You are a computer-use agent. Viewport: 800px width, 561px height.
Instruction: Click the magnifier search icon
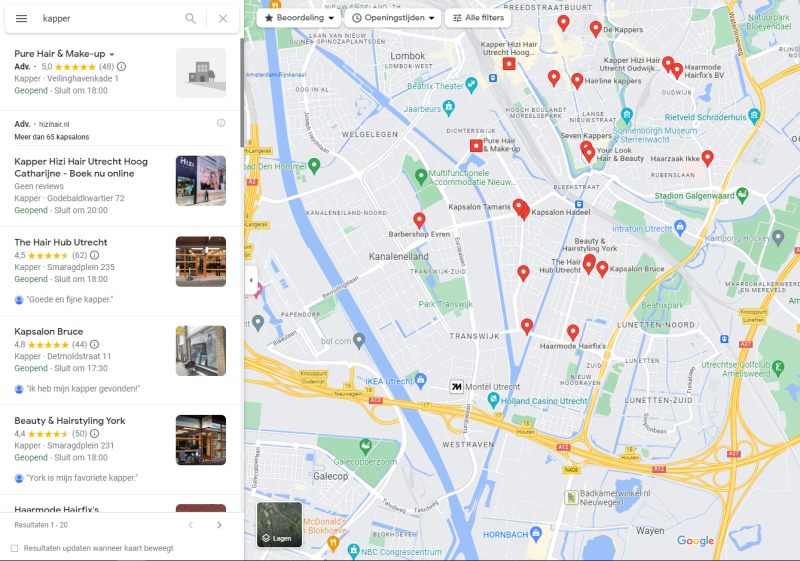[190, 18]
